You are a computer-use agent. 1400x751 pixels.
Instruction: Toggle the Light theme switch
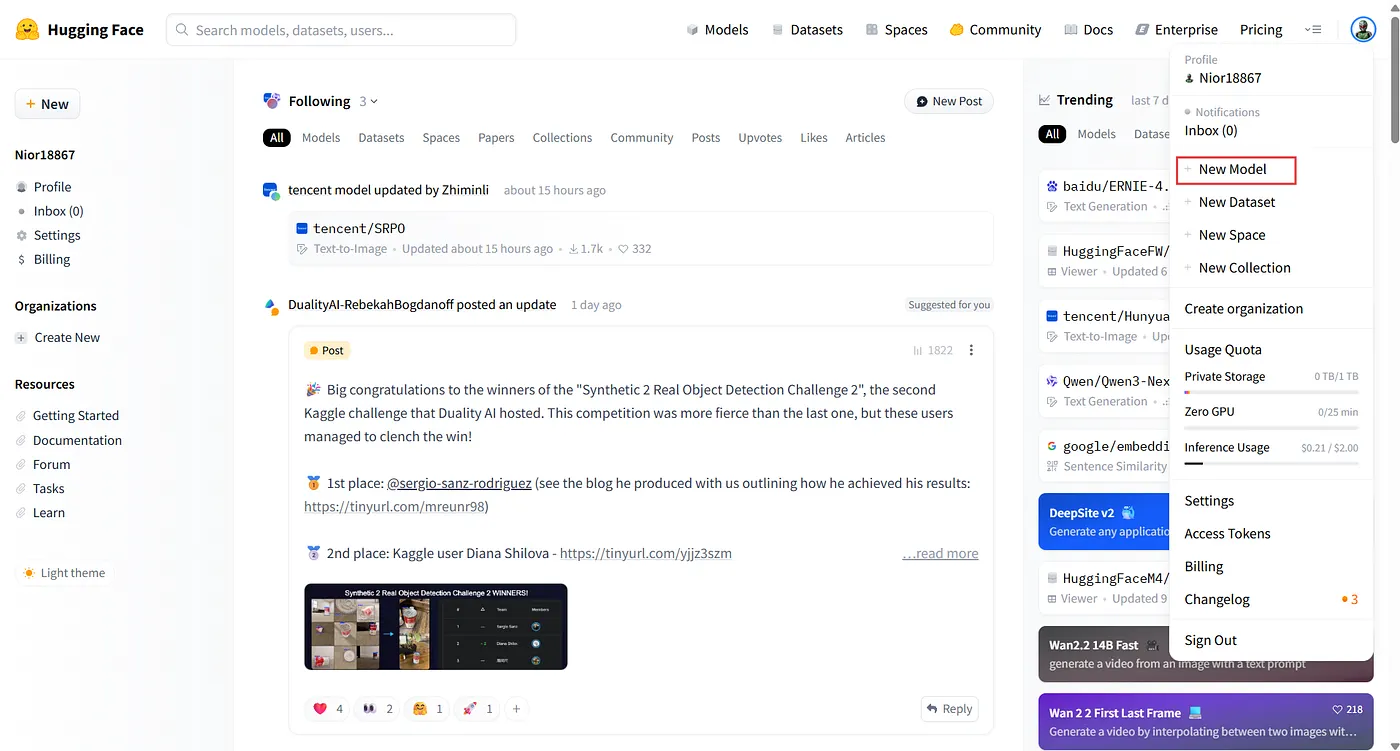64,573
